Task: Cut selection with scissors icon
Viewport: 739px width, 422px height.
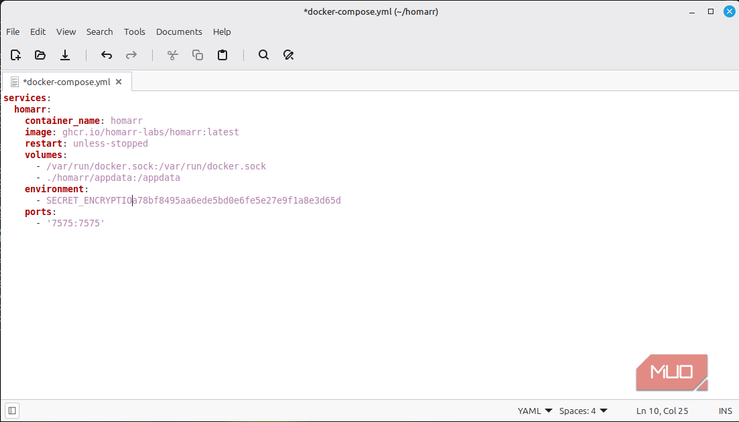Action: 172,55
